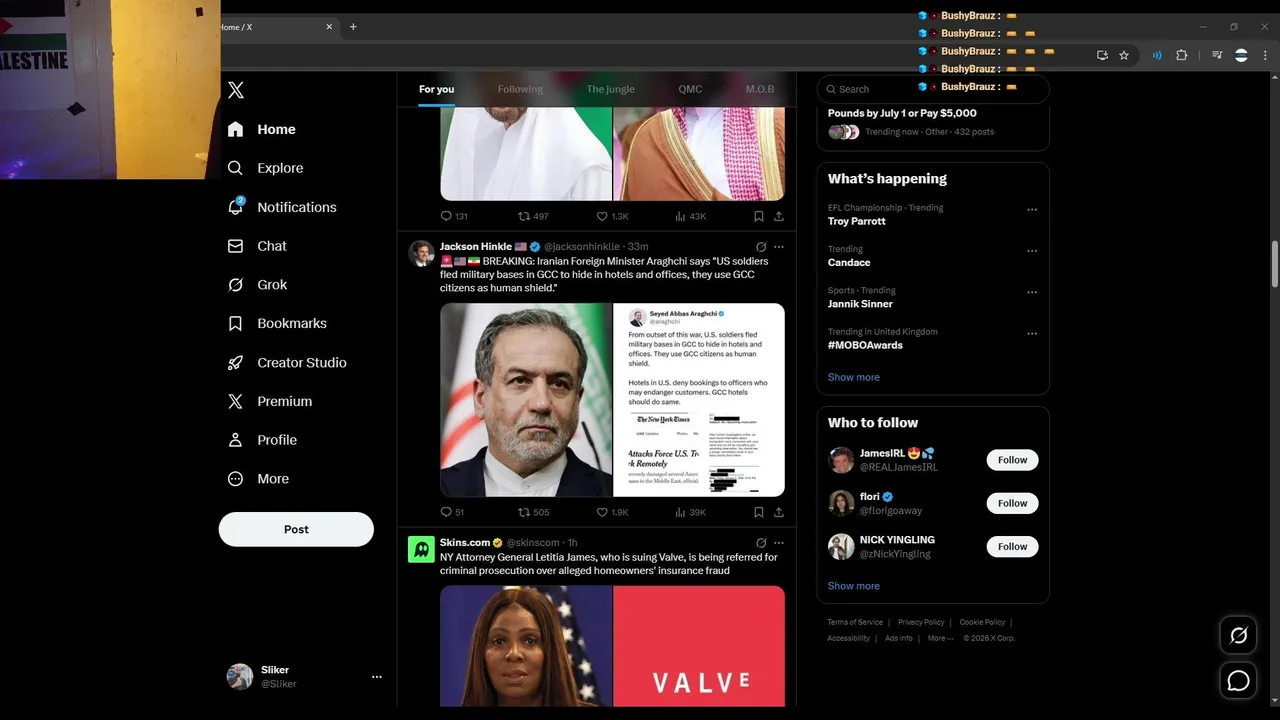This screenshot has height=720, width=1280.
Task: Click the page vertical scrollbar thumb
Action: (x=1274, y=265)
